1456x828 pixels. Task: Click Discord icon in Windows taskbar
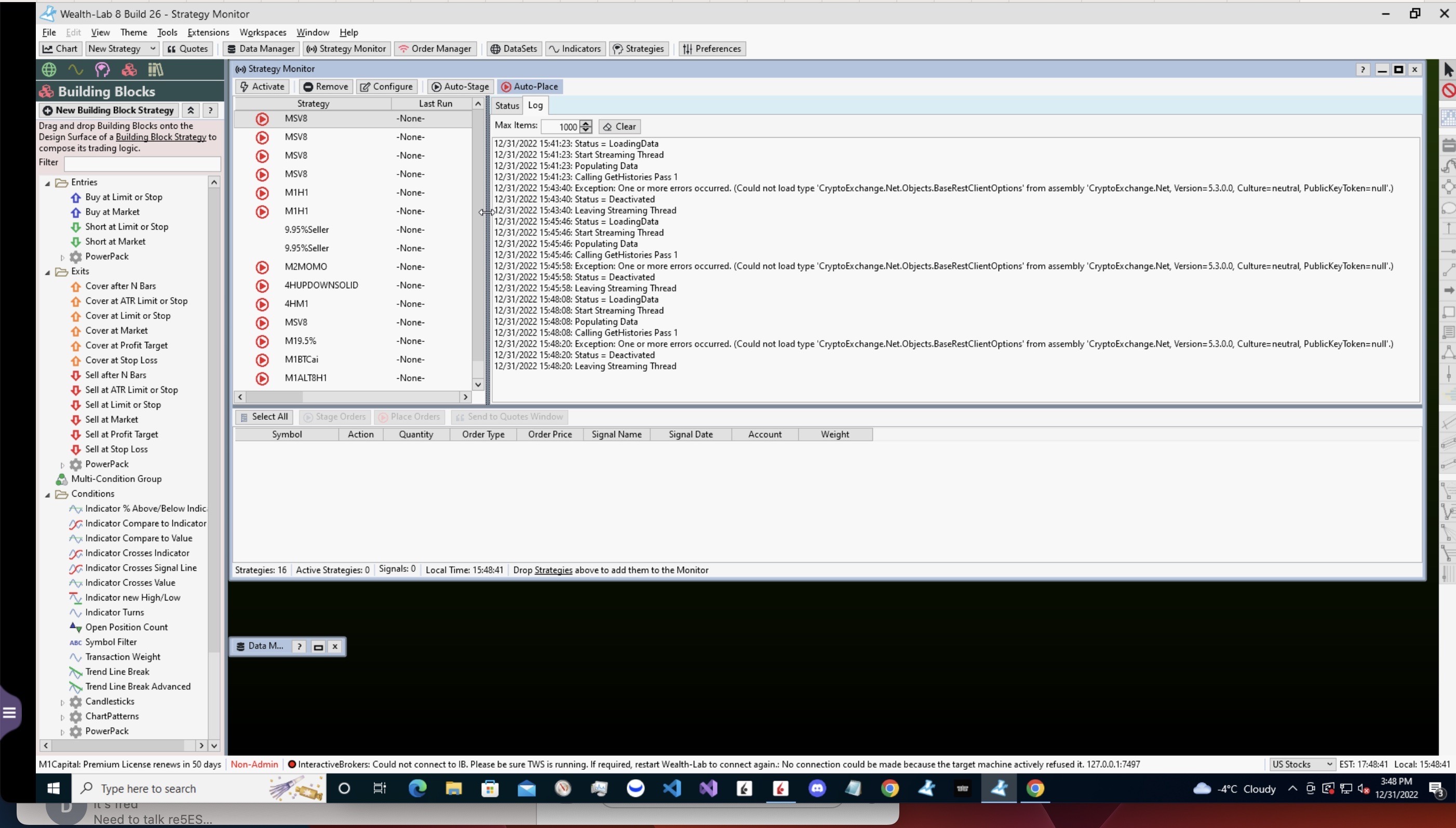pyautogui.click(x=817, y=788)
